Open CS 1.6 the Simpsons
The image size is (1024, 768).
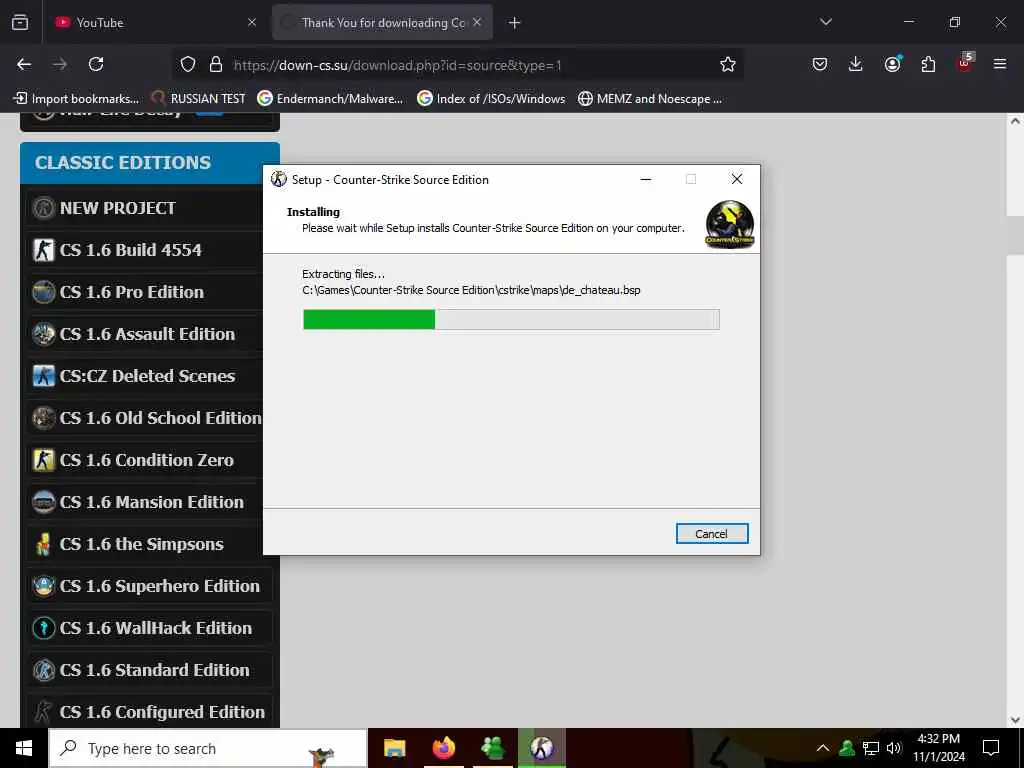coord(144,544)
